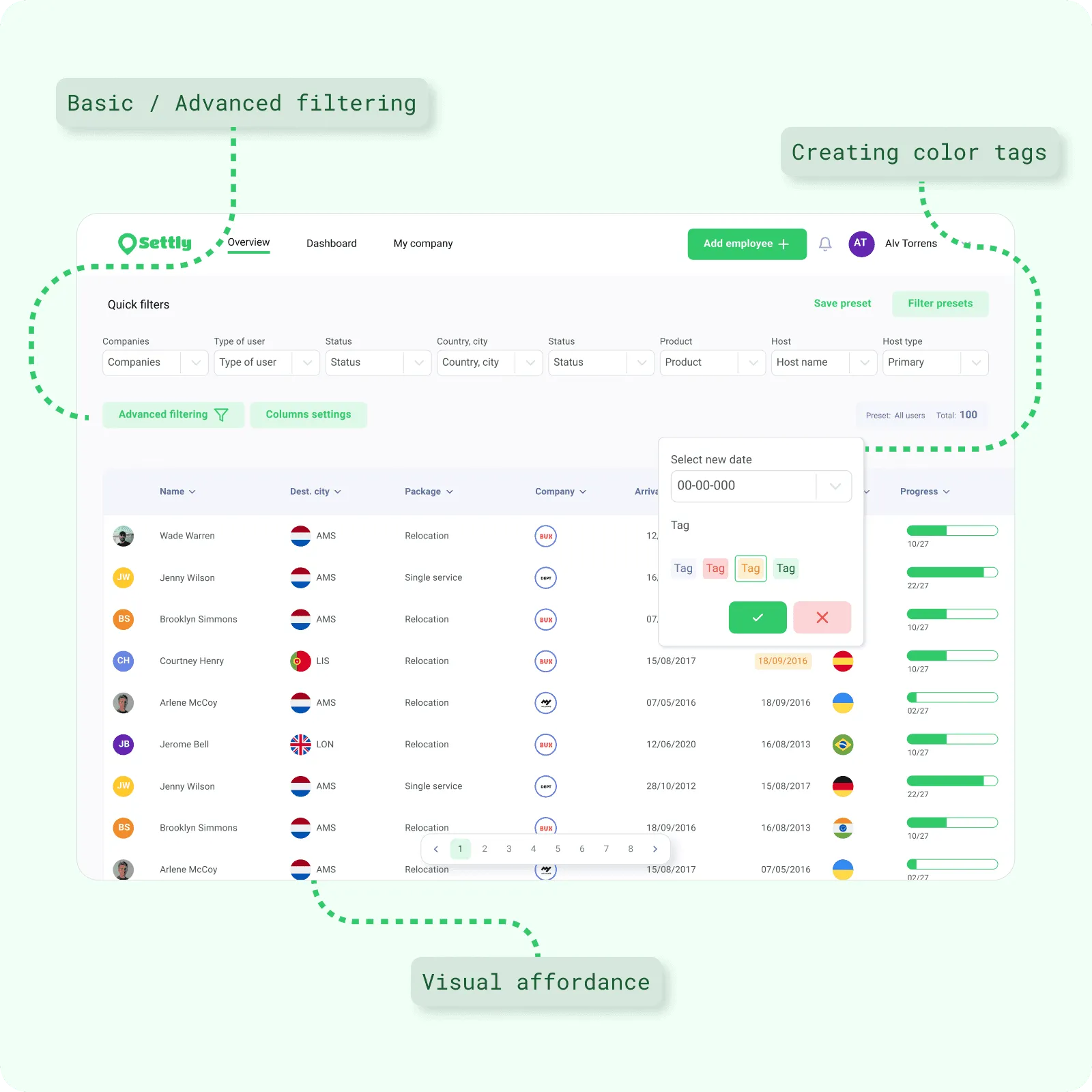1092x1092 pixels.
Task: Select the green Tag swatch
Action: (786, 569)
